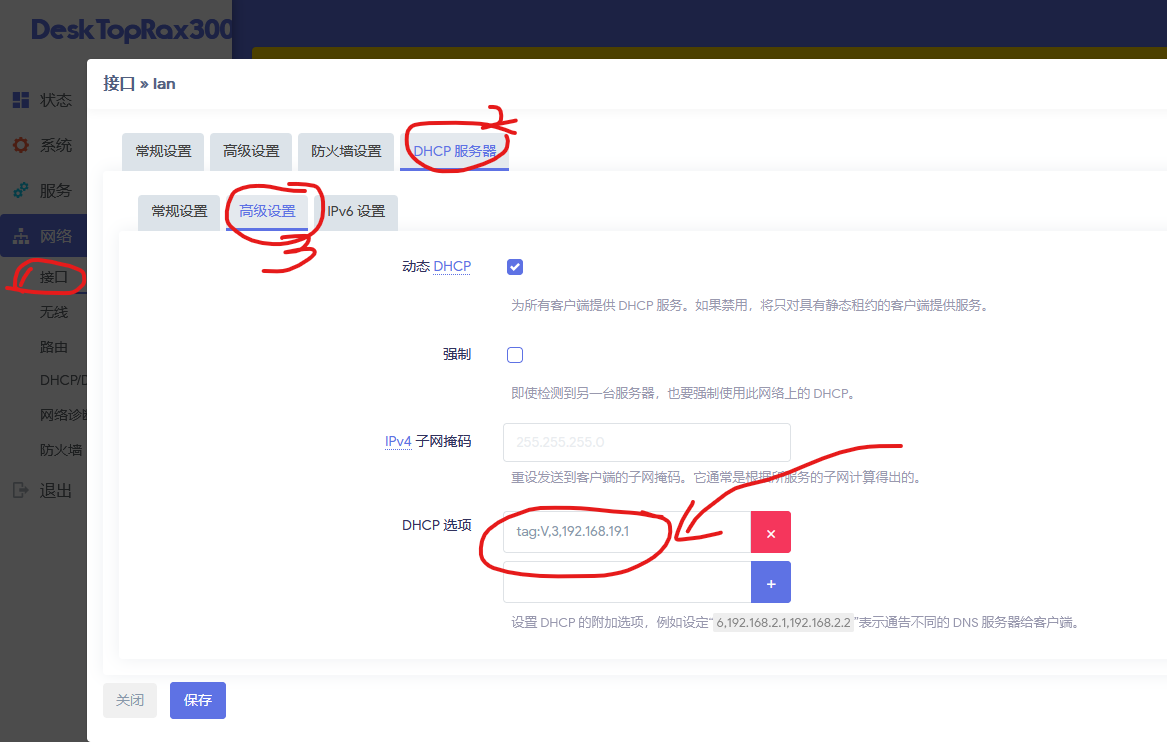Click the empty new DHCP option field

tap(626, 582)
